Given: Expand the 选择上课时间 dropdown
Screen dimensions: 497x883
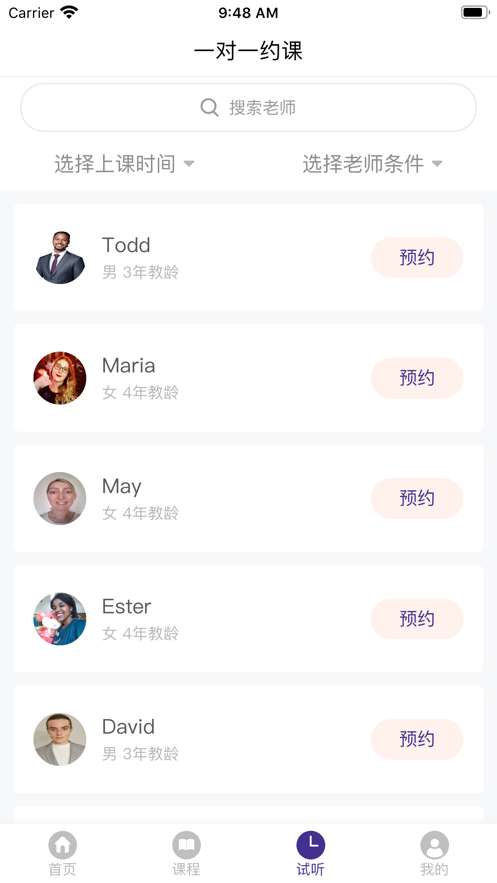Looking at the screenshot, I should 124,164.
